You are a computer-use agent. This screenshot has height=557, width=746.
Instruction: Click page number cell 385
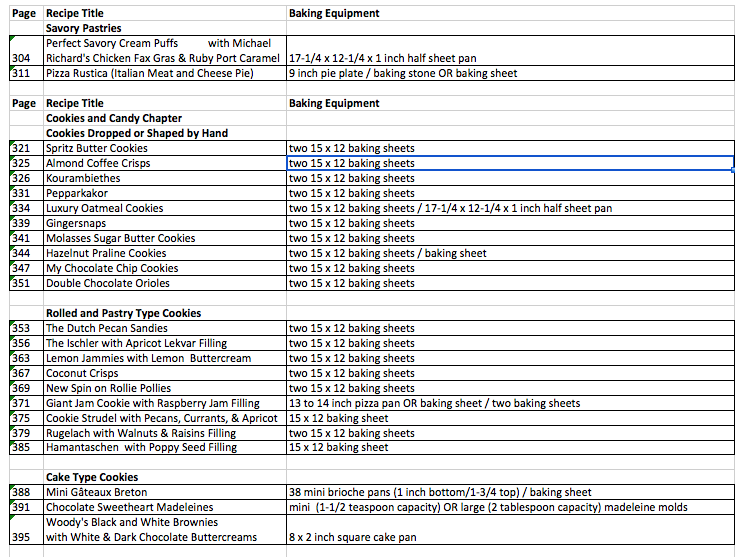pyautogui.click(x=26, y=447)
